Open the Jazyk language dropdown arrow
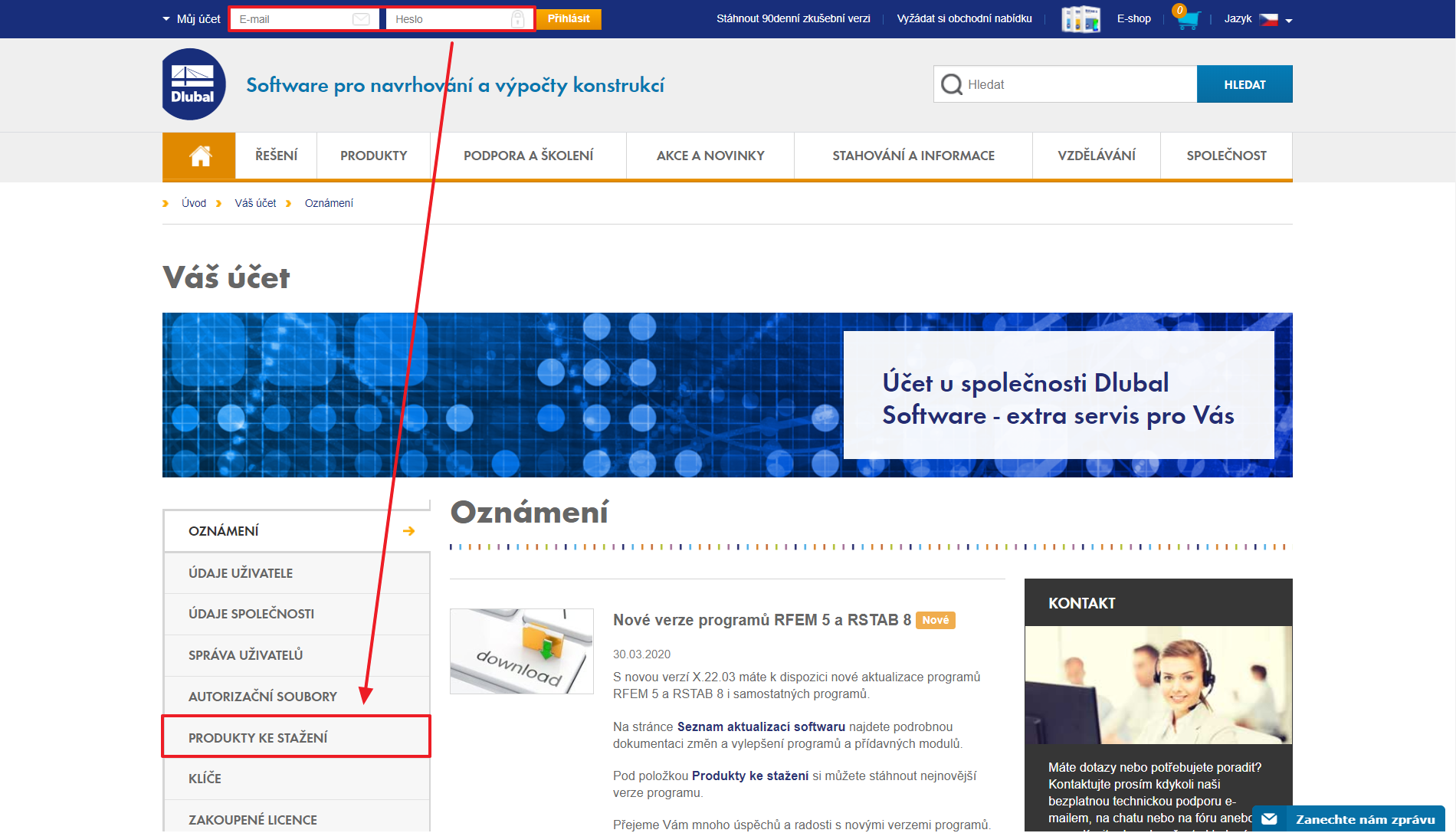The width and height of the screenshot is (1456, 833). (1289, 21)
